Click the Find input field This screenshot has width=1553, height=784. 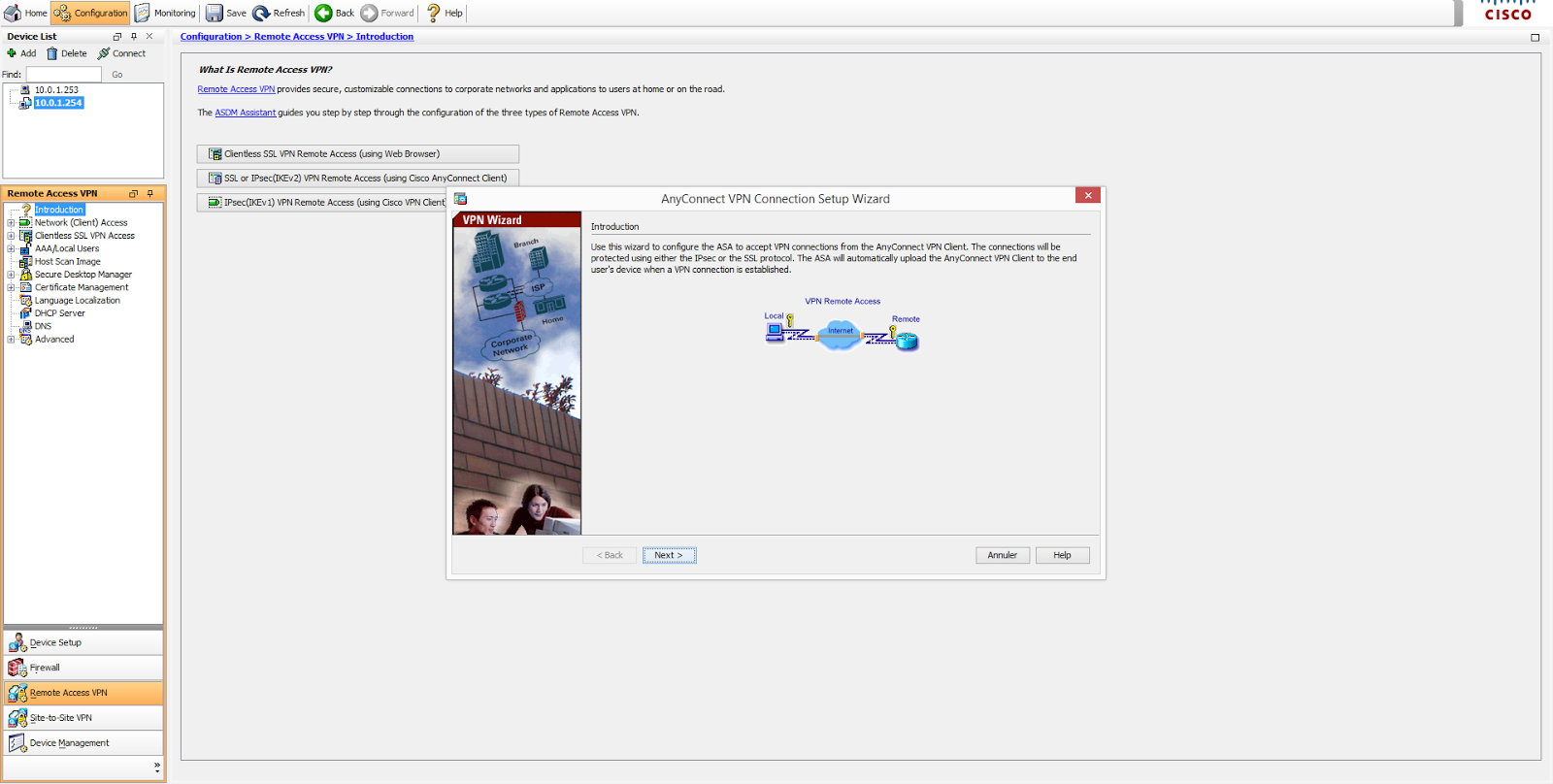[x=63, y=74]
